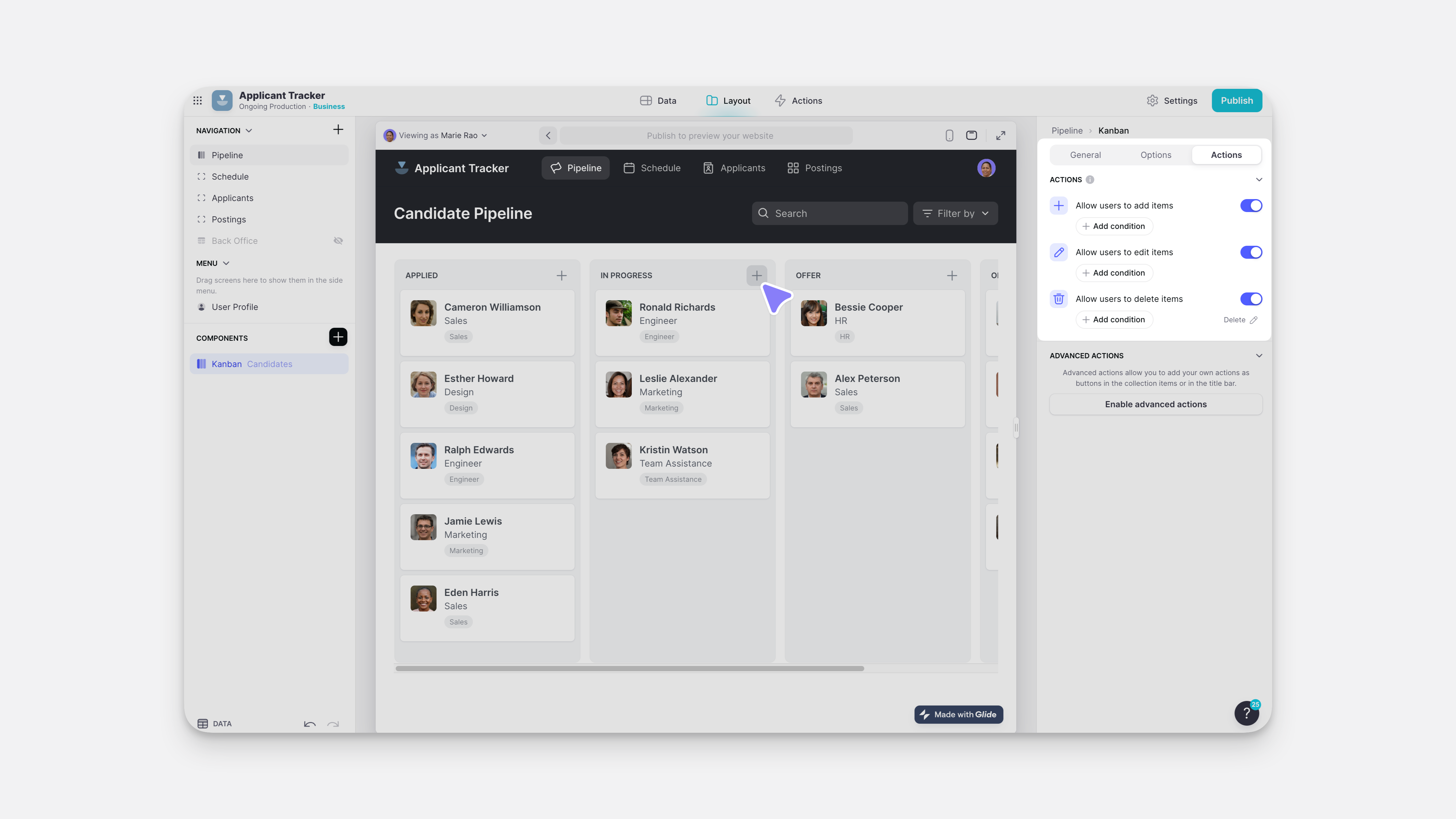The image size is (1456, 819).
Task: Show the hidden Back Office screen
Action: tap(338, 241)
